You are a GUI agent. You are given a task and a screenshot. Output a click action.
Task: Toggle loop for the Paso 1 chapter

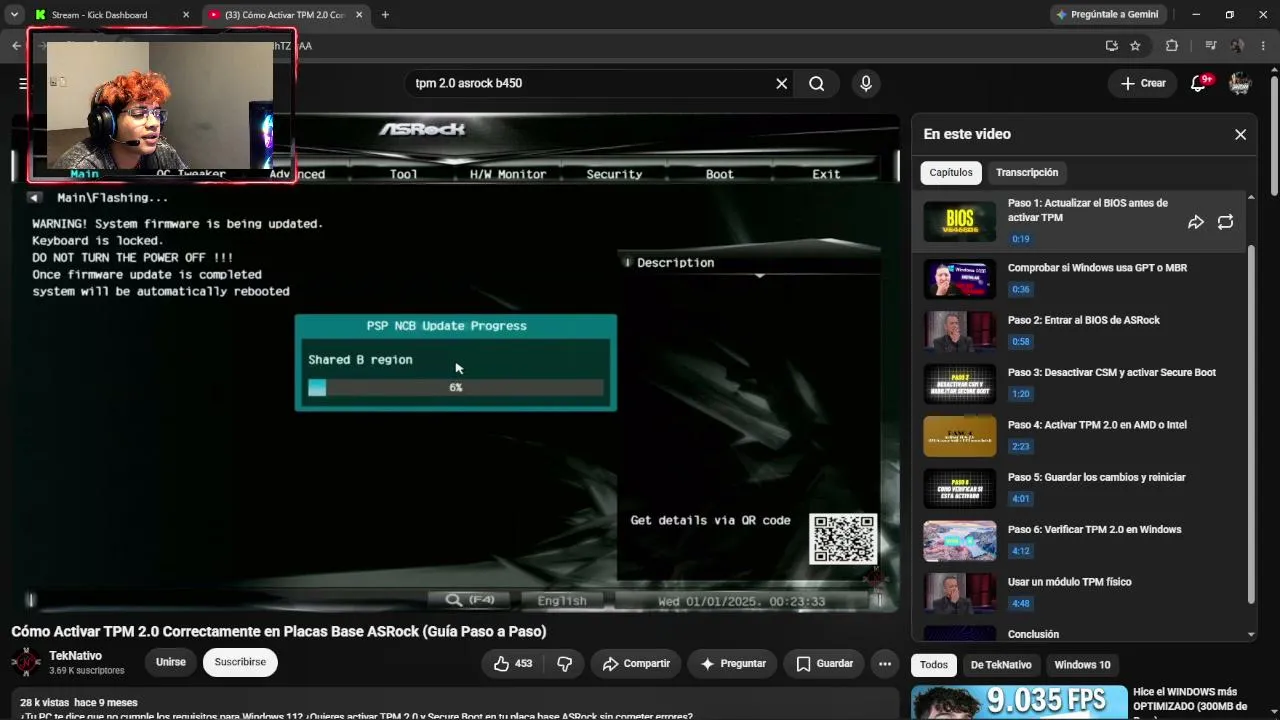pos(1225,222)
